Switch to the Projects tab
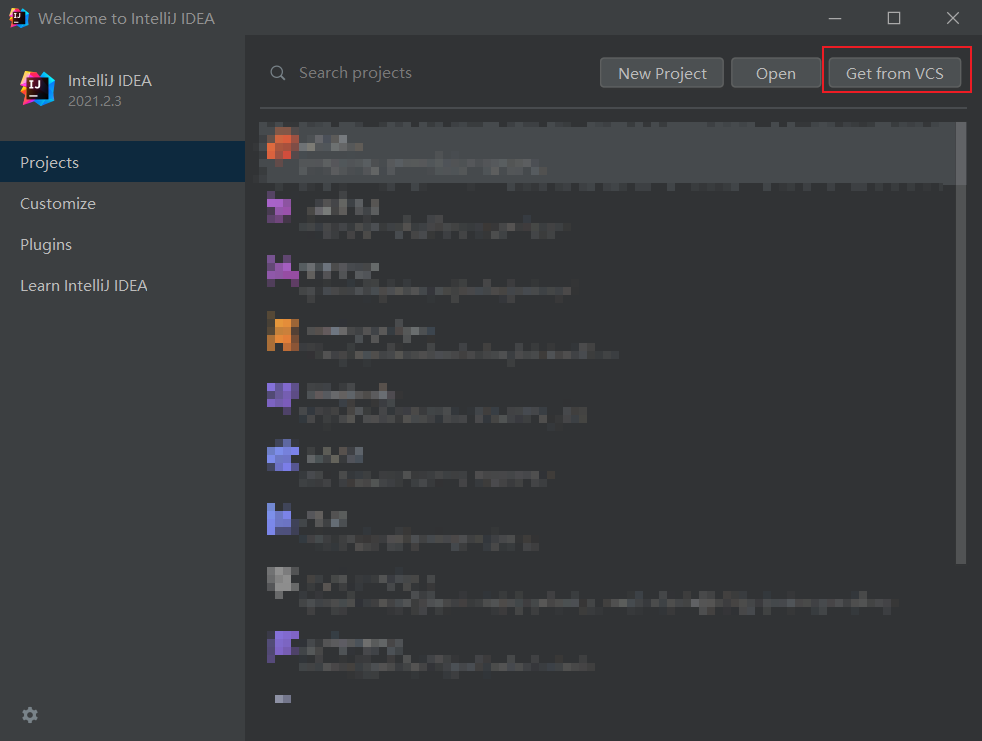This screenshot has height=741, width=982. point(50,162)
